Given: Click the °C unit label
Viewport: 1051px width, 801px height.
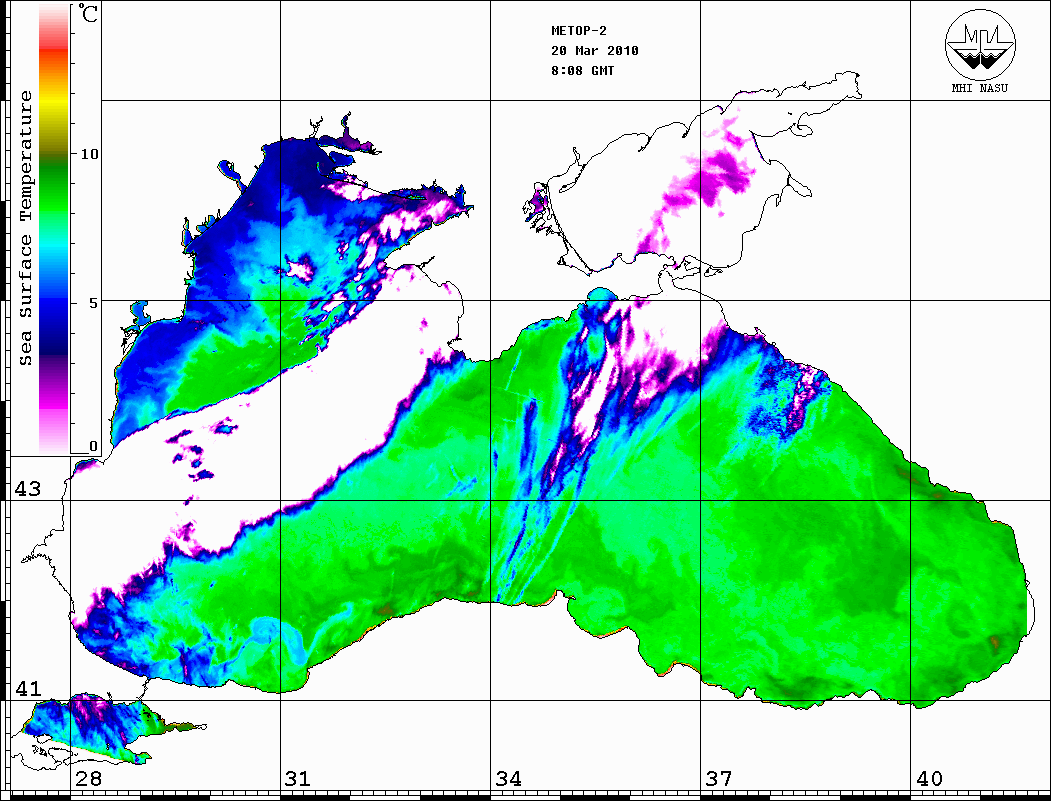Looking at the screenshot, I should click(x=88, y=13).
